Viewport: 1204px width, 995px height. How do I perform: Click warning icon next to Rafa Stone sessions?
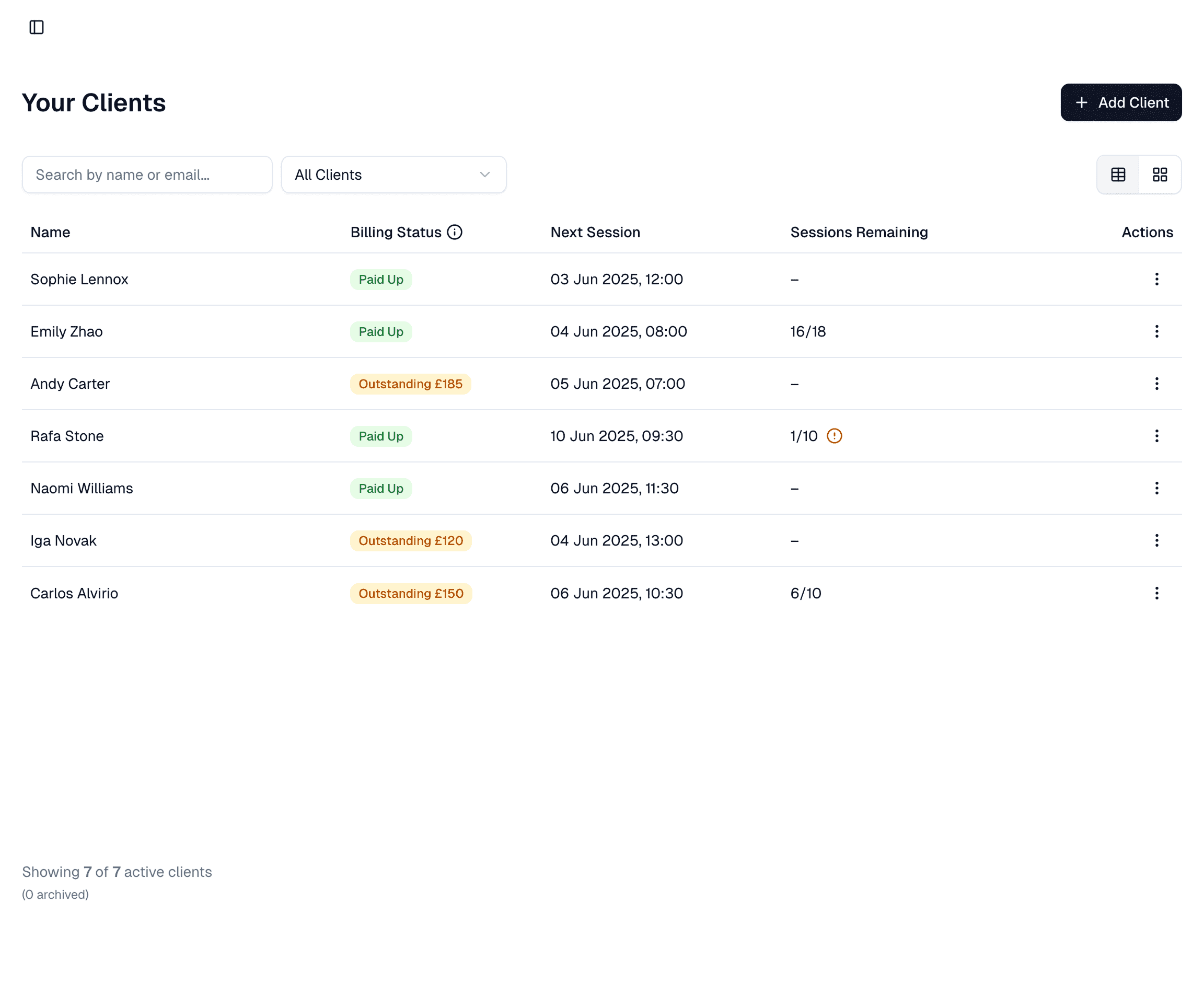(834, 436)
